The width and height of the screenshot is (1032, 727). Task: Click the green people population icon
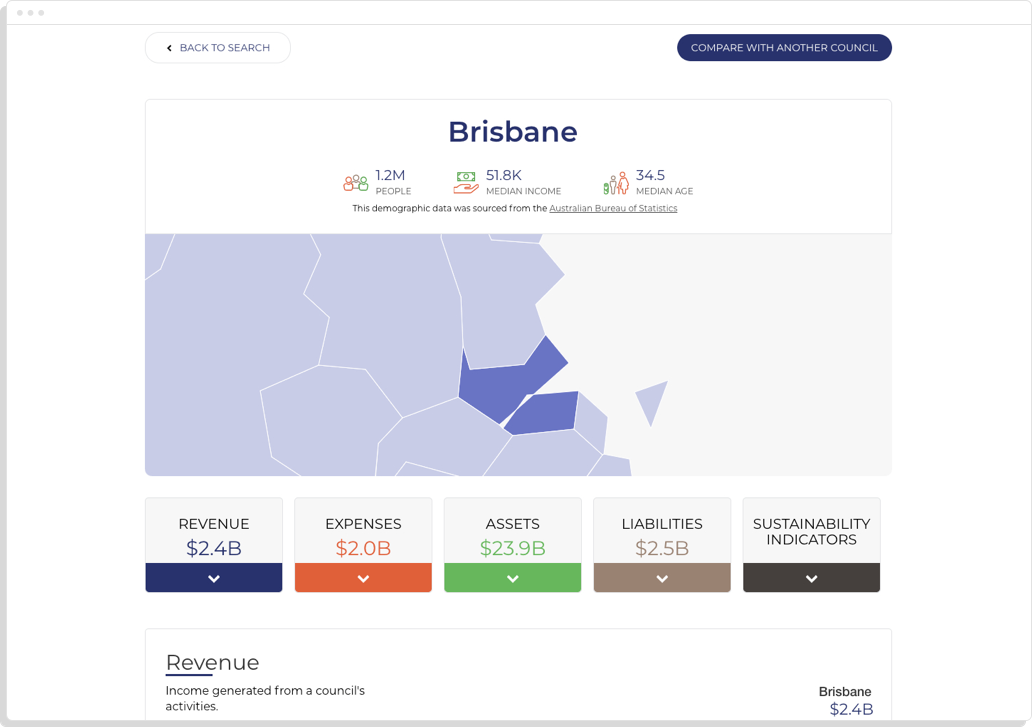tap(355, 181)
